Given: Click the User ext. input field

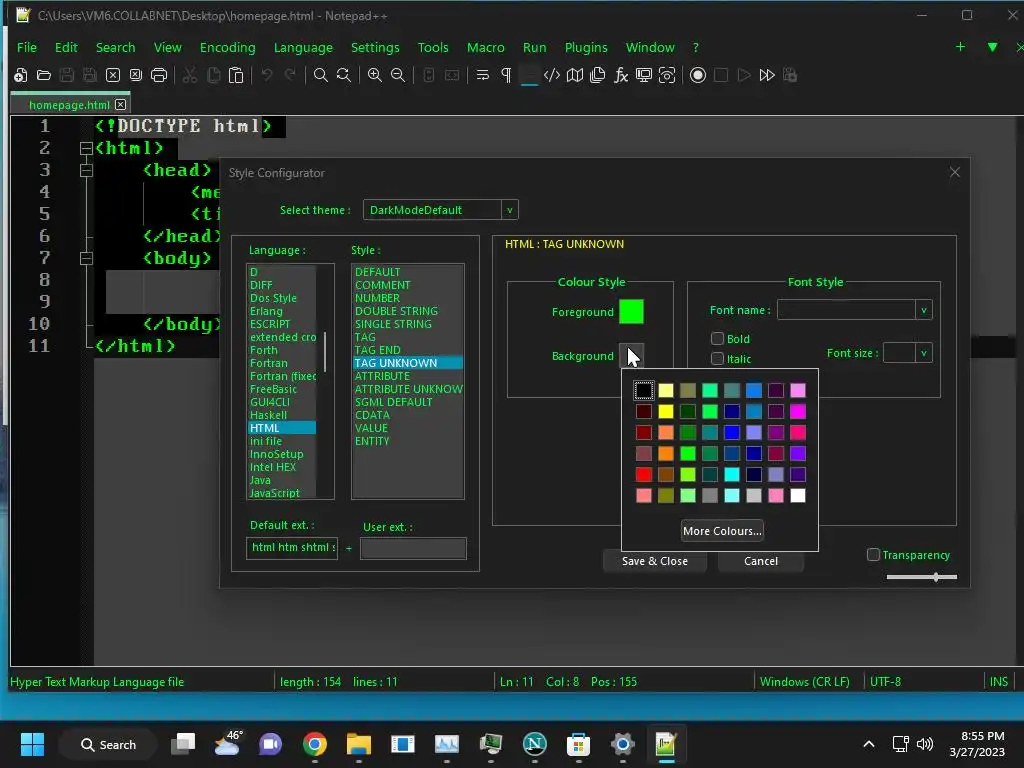Looking at the screenshot, I should [413, 548].
